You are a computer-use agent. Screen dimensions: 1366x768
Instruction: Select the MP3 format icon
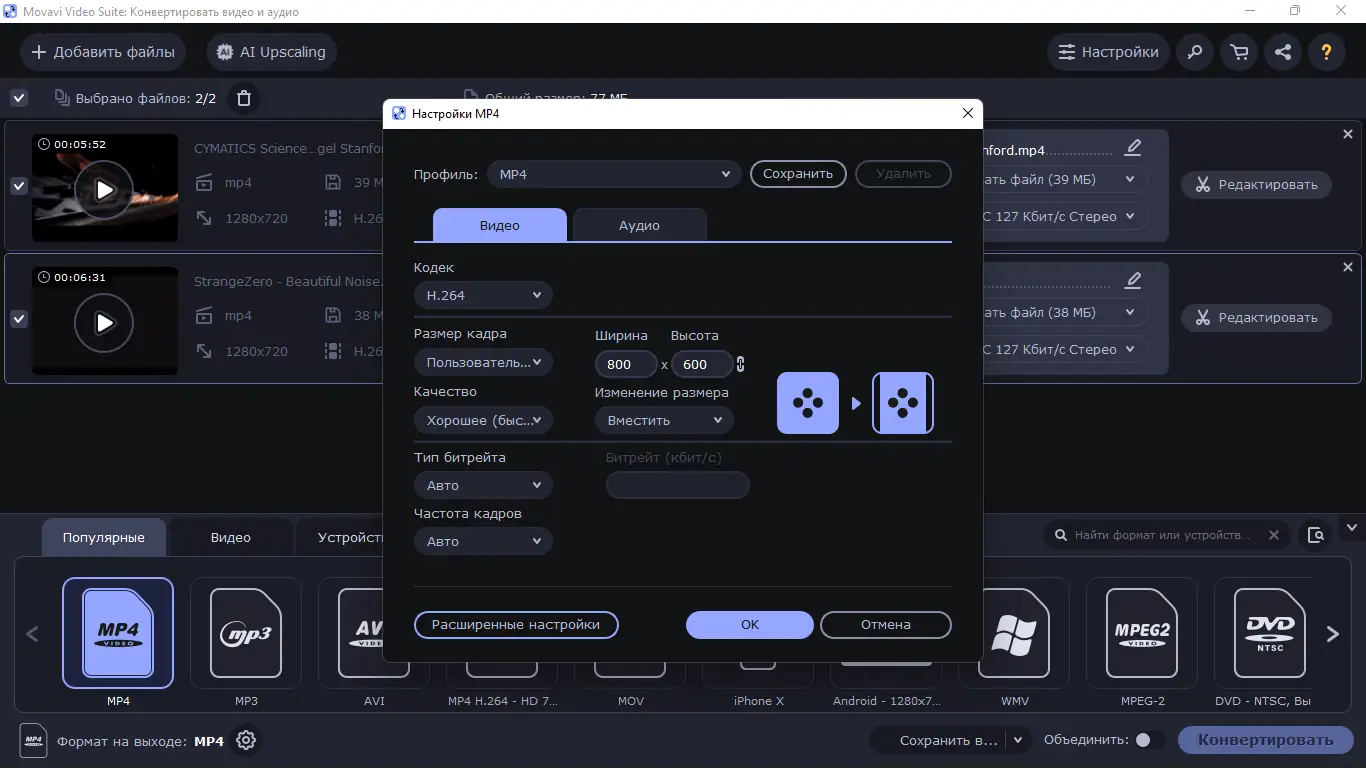pos(246,633)
